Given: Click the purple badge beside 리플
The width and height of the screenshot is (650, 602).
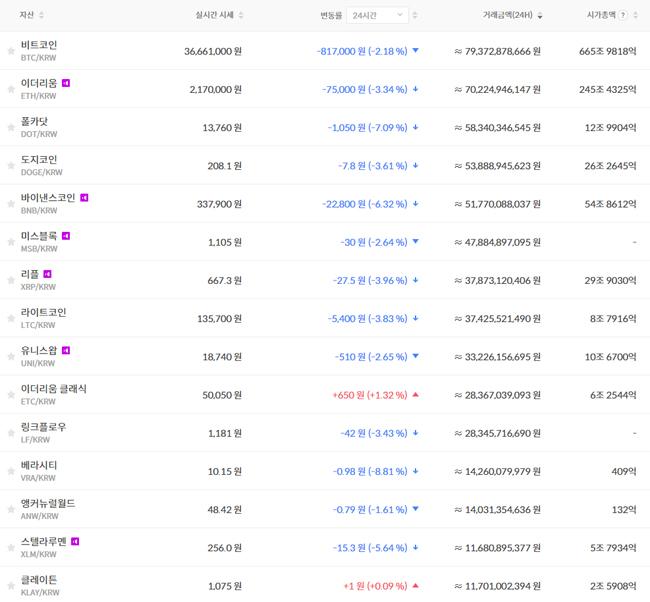Looking at the screenshot, I should [47, 274].
